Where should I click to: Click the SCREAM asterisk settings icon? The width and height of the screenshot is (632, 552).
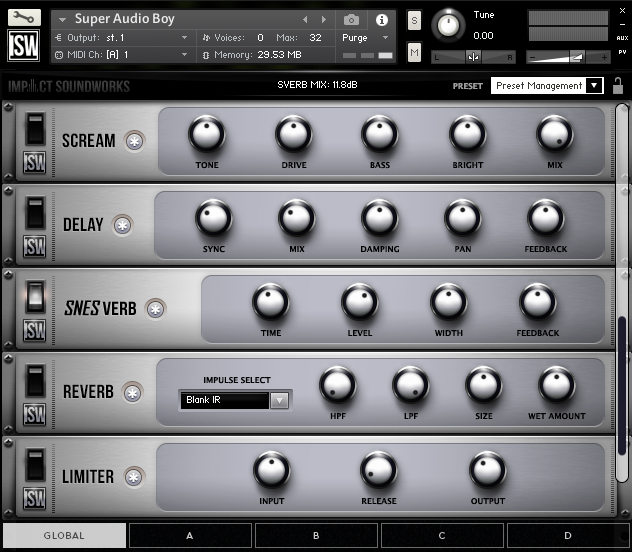[134, 141]
